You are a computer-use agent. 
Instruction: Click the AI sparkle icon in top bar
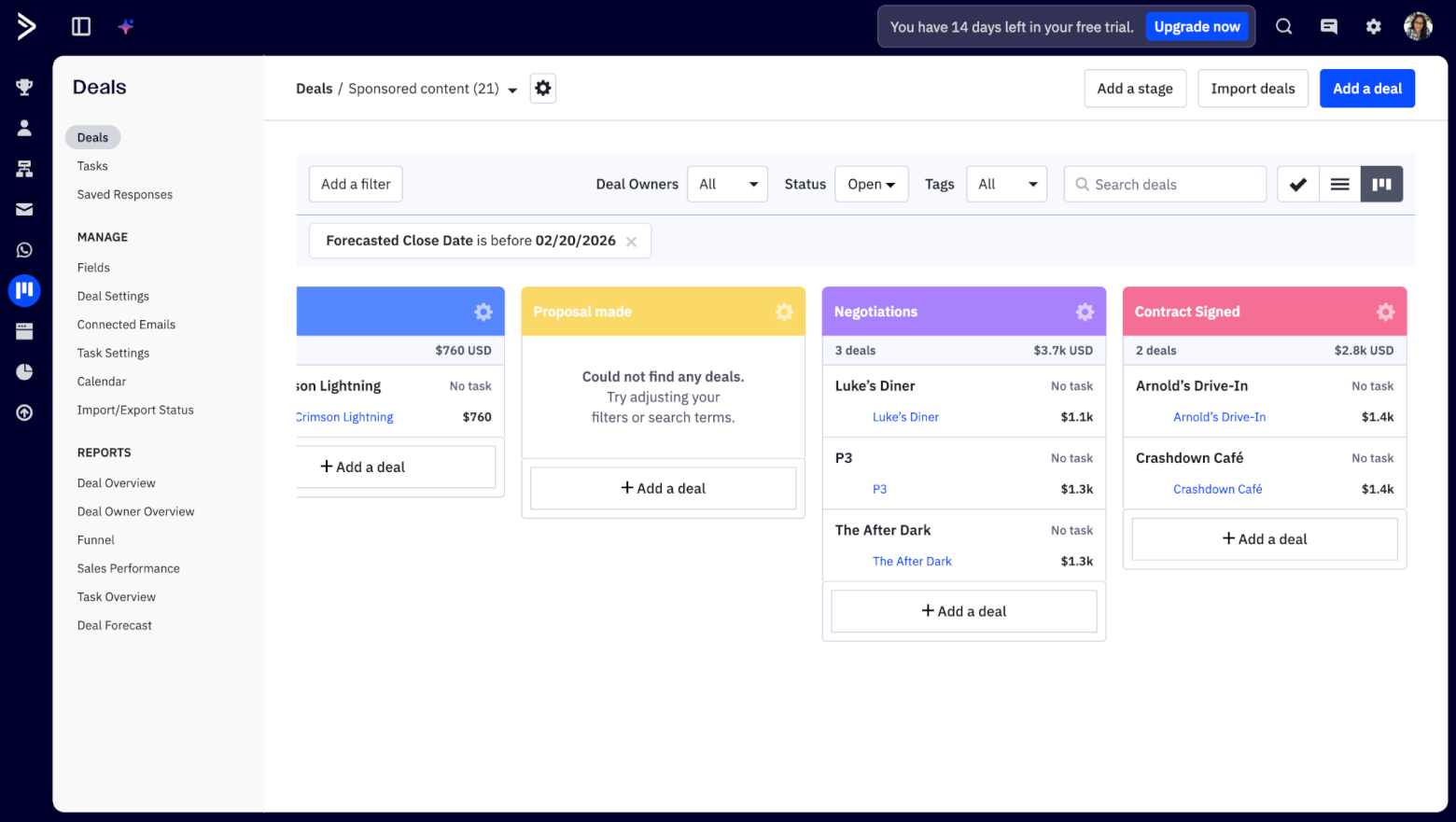click(x=125, y=26)
